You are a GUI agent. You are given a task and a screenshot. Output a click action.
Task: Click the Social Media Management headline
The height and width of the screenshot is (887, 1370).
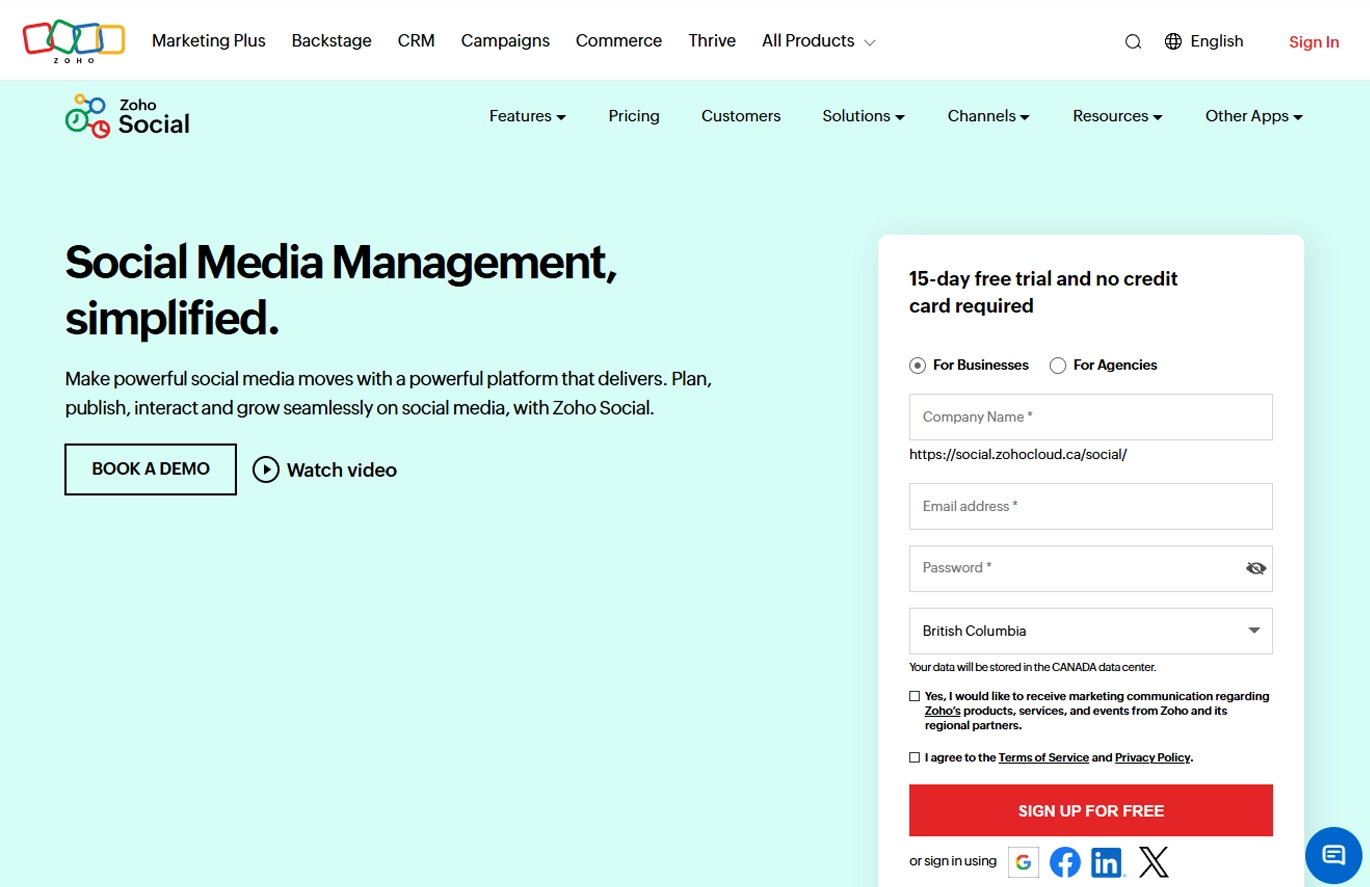pos(340,290)
